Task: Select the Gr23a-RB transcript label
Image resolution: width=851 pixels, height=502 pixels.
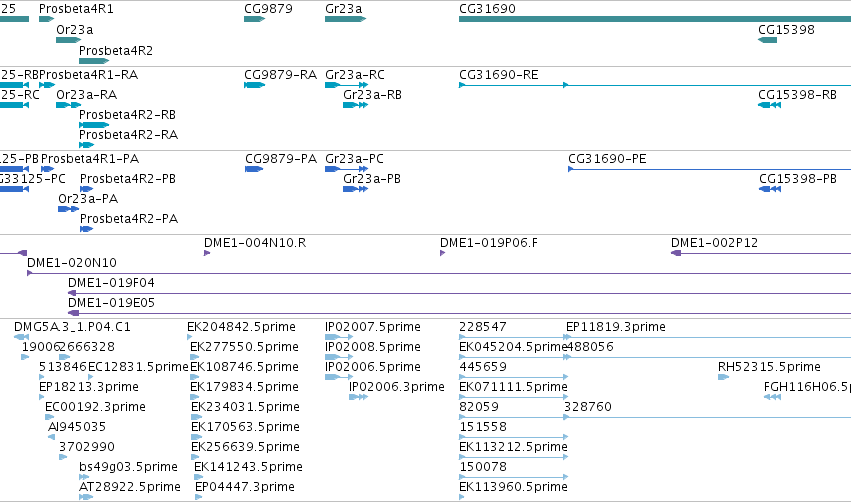Action: pos(372,94)
